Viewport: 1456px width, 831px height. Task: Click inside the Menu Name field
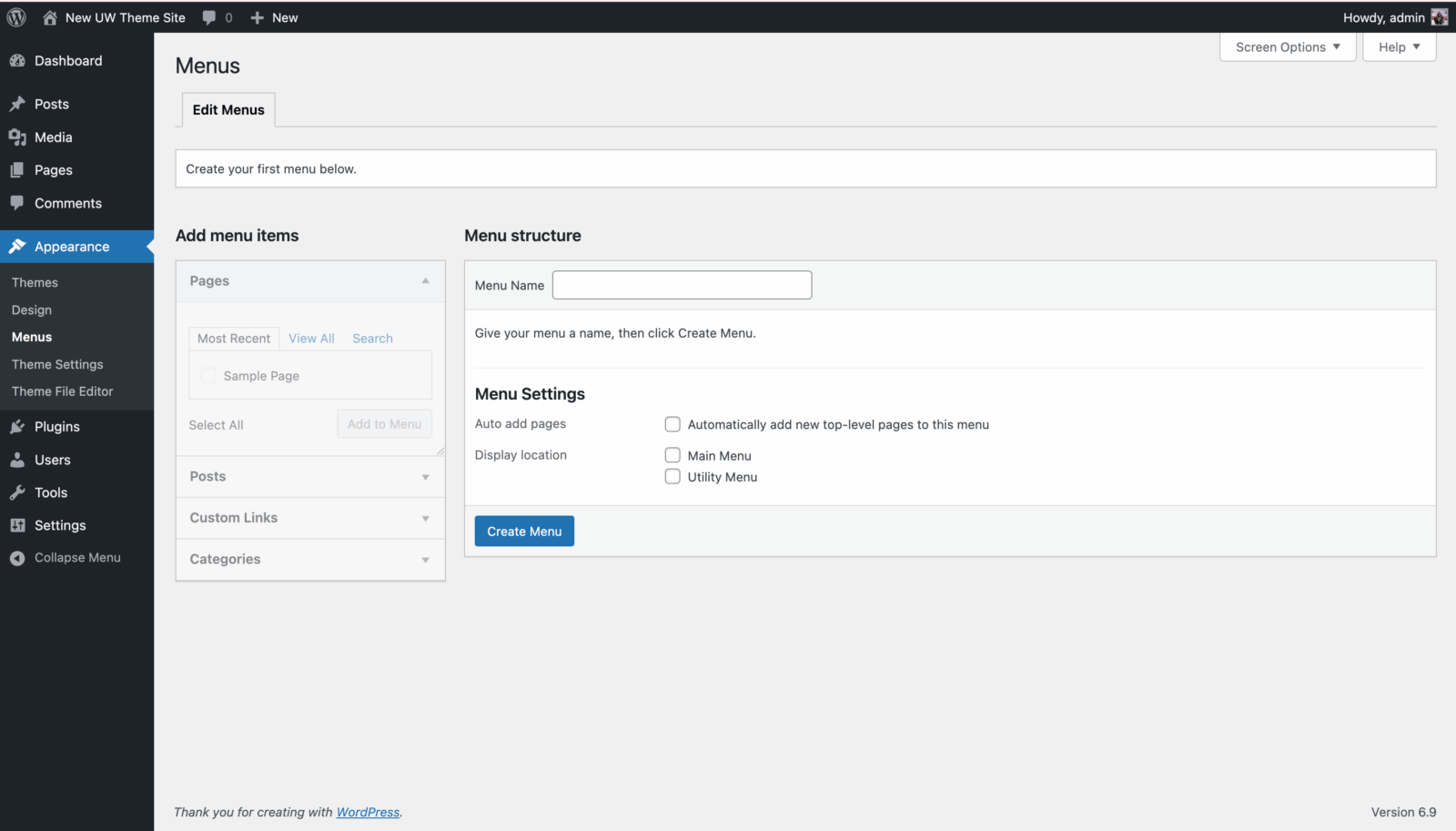point(681,285)
